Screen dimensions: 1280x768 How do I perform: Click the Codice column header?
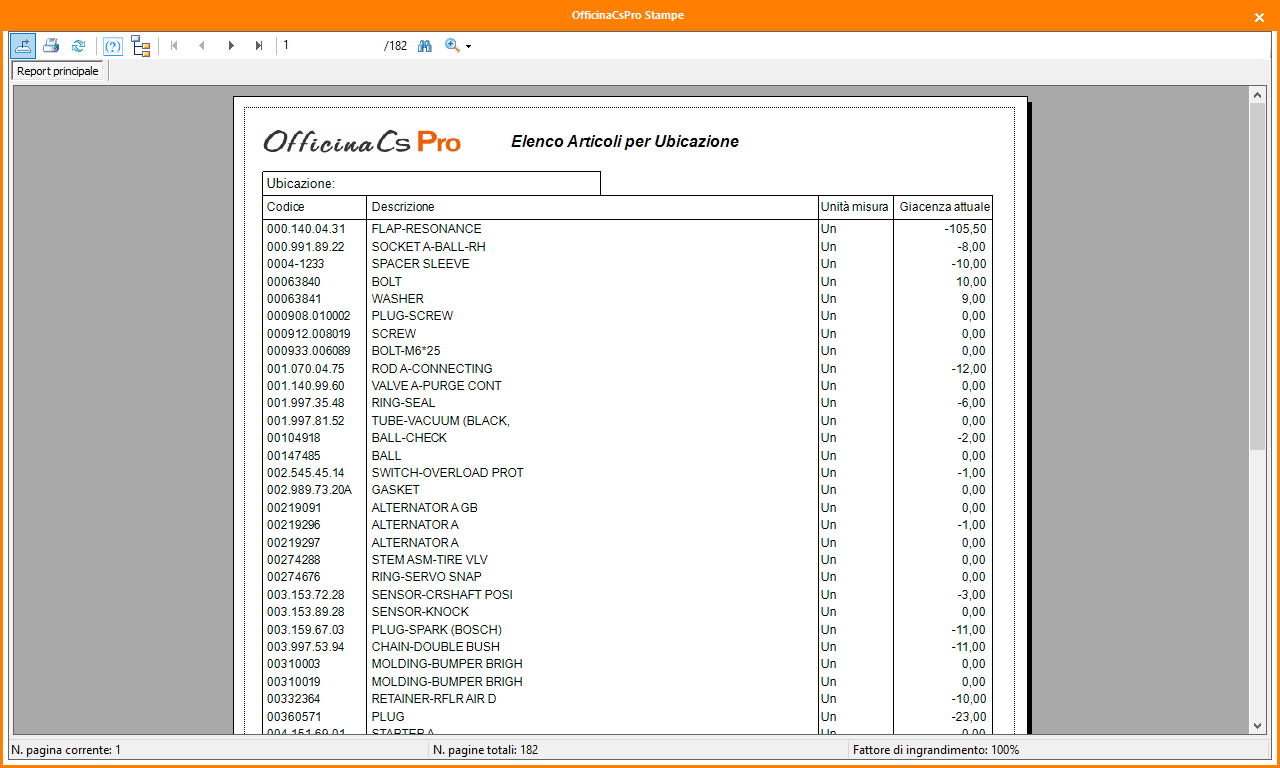[286, 207]
